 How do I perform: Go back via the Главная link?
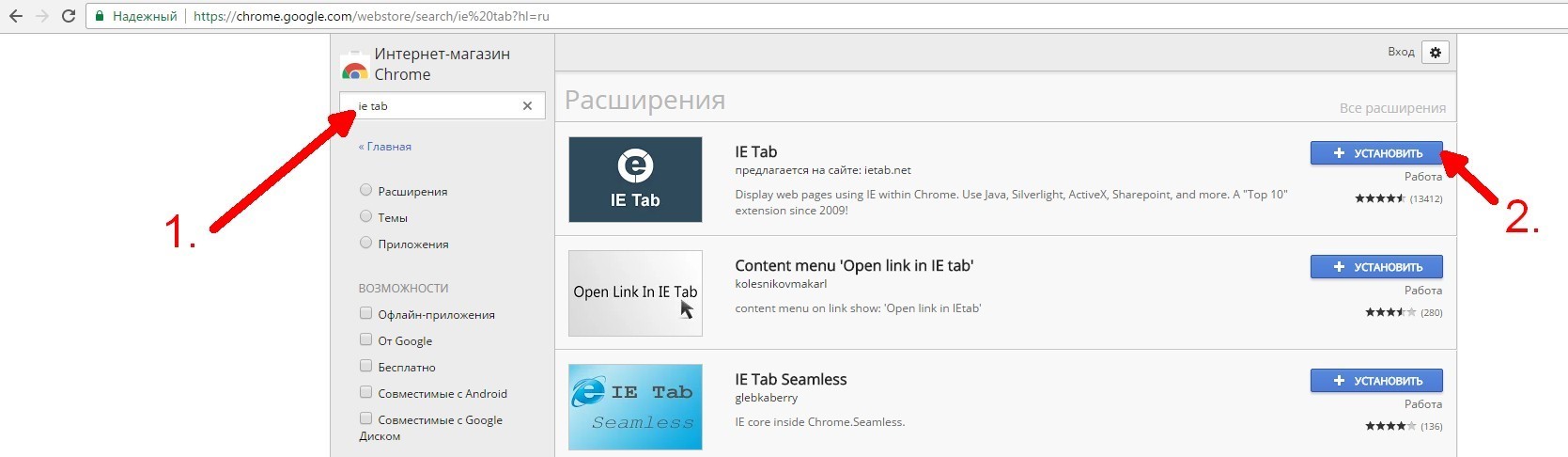tap(385, 147)
